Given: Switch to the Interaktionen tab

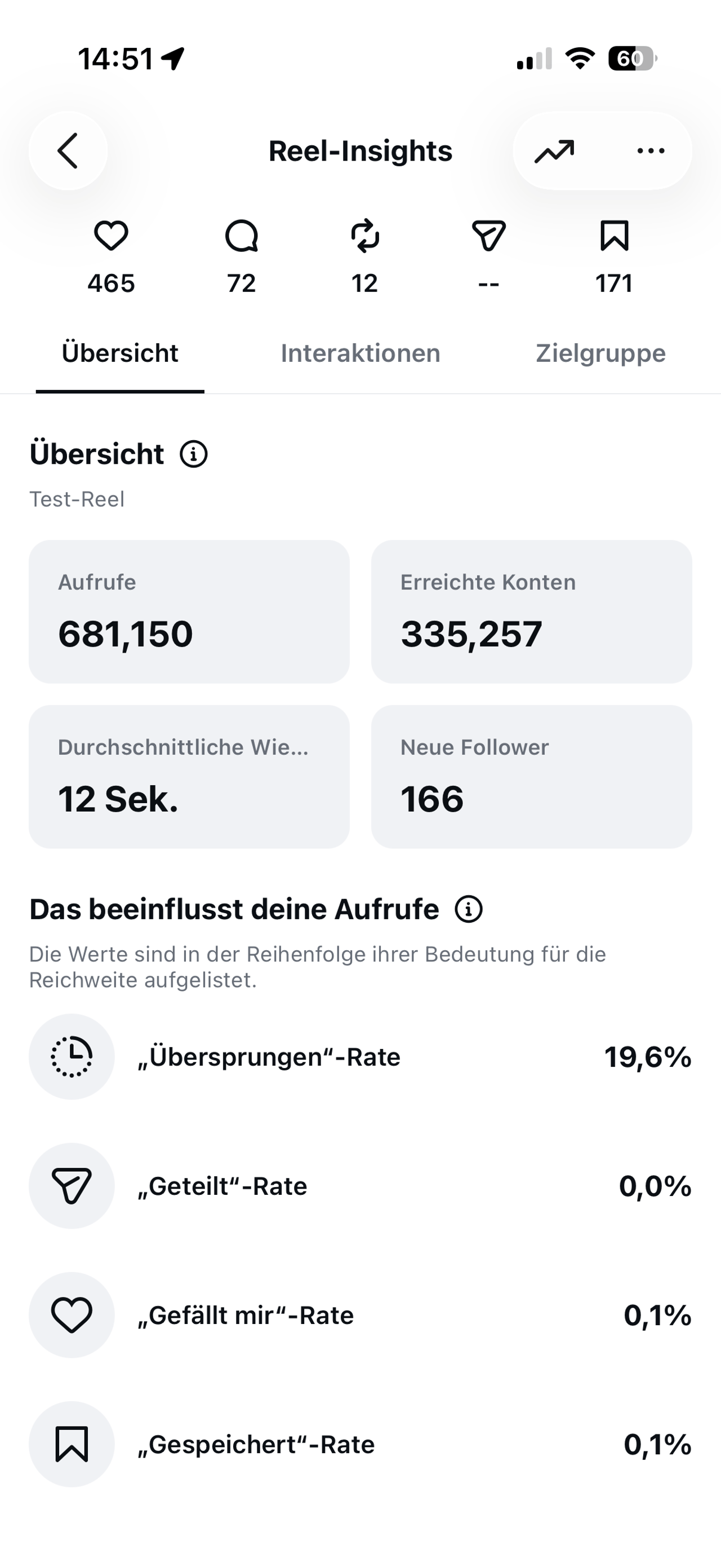Looking at the screenshot, I should click(x=360, y=353).
